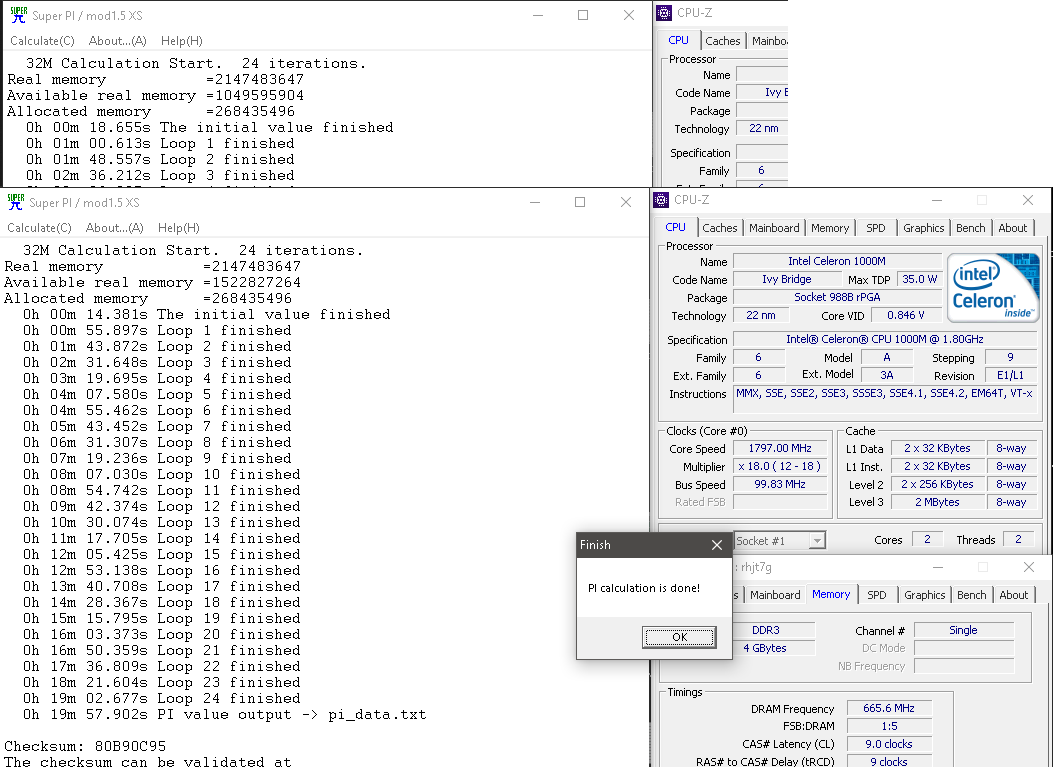Switch to About tab in middle CPU-Z window

[x=1012, y=228]
